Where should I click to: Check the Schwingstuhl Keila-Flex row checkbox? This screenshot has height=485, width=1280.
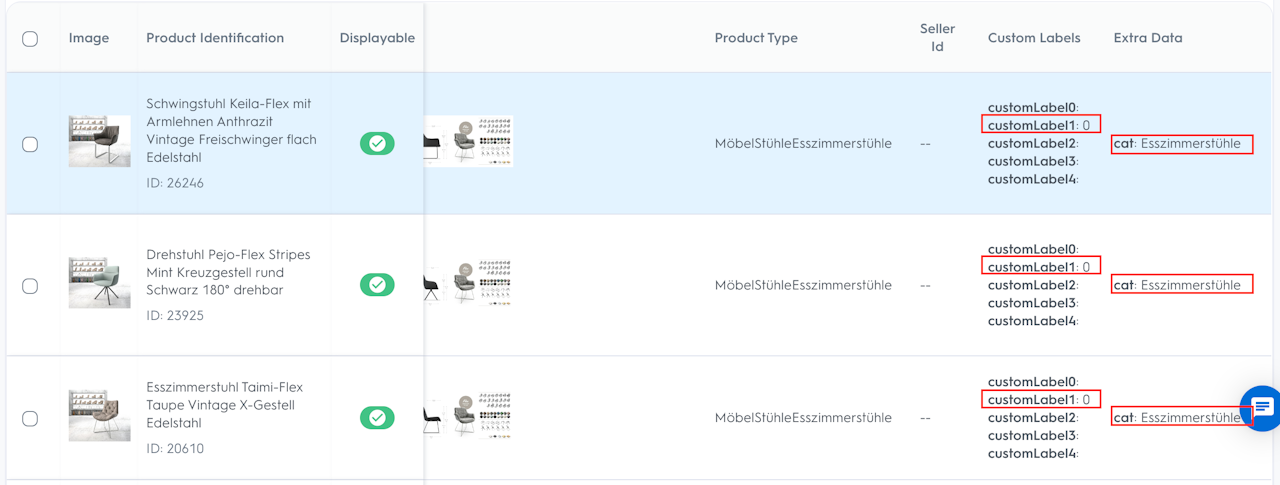coord(30,144)
